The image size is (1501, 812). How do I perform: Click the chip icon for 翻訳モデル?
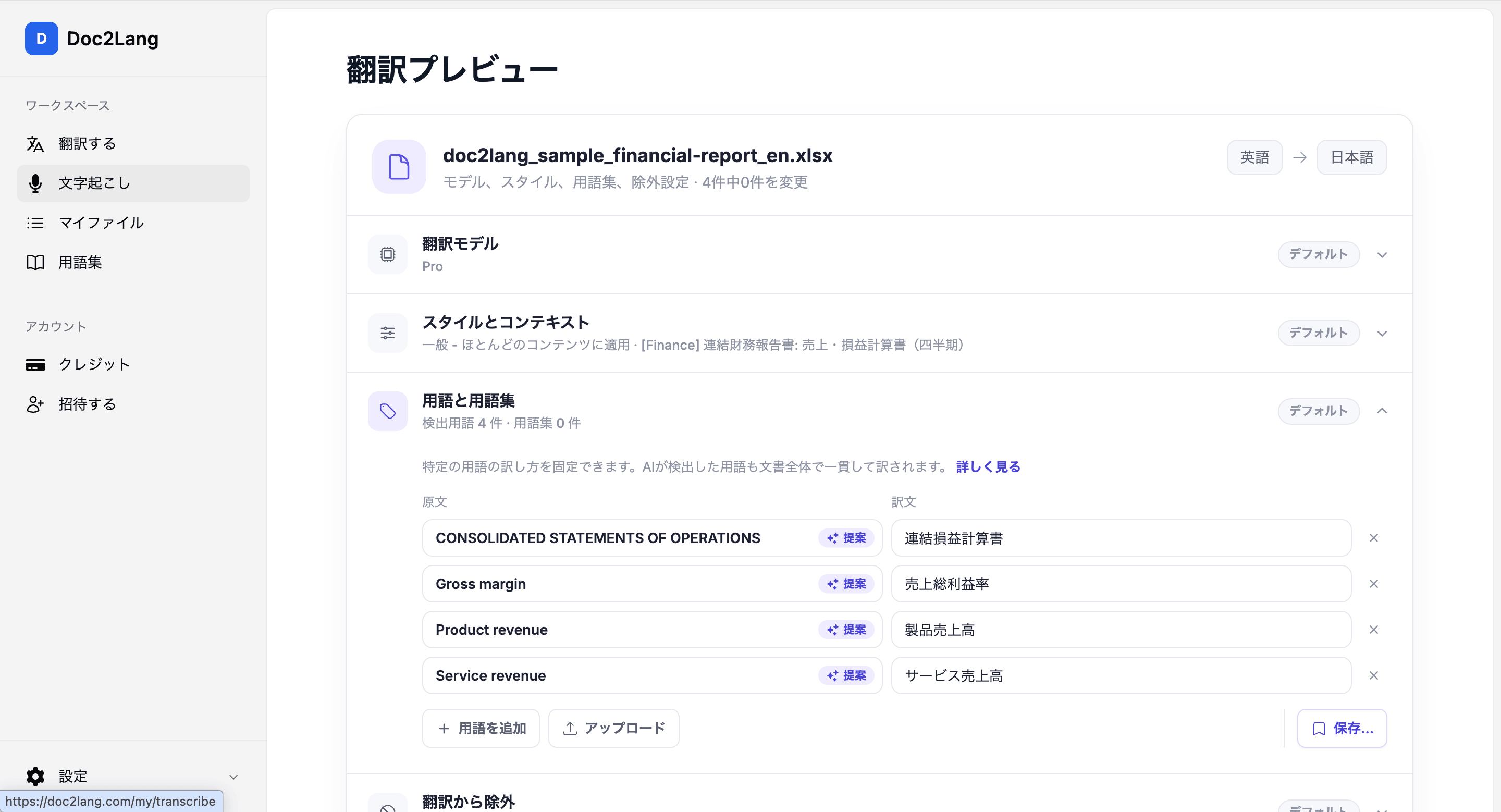[x=387, y=254]
